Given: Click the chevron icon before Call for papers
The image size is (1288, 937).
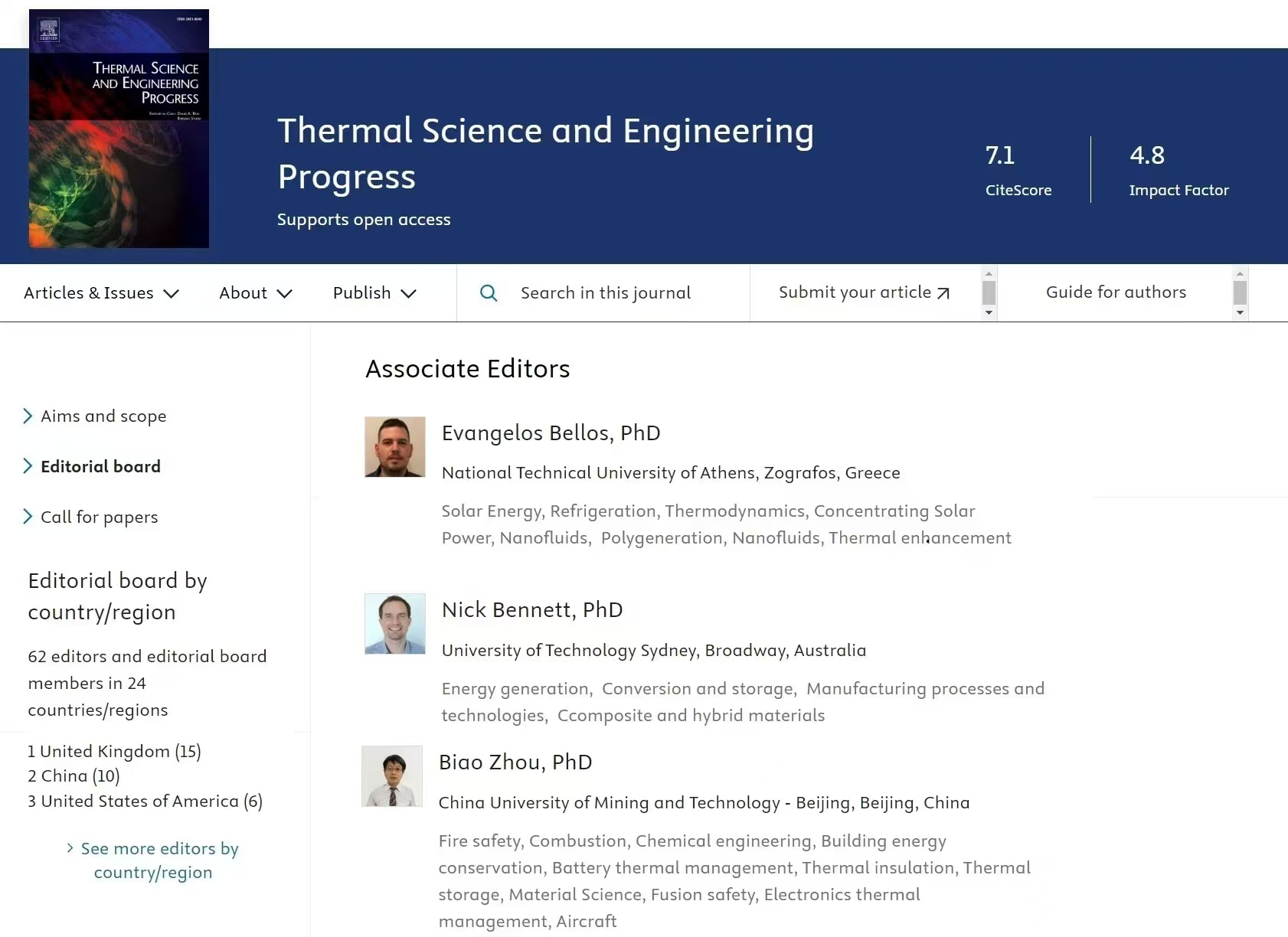Looking at the screenshot, I should tap(28, 517).
